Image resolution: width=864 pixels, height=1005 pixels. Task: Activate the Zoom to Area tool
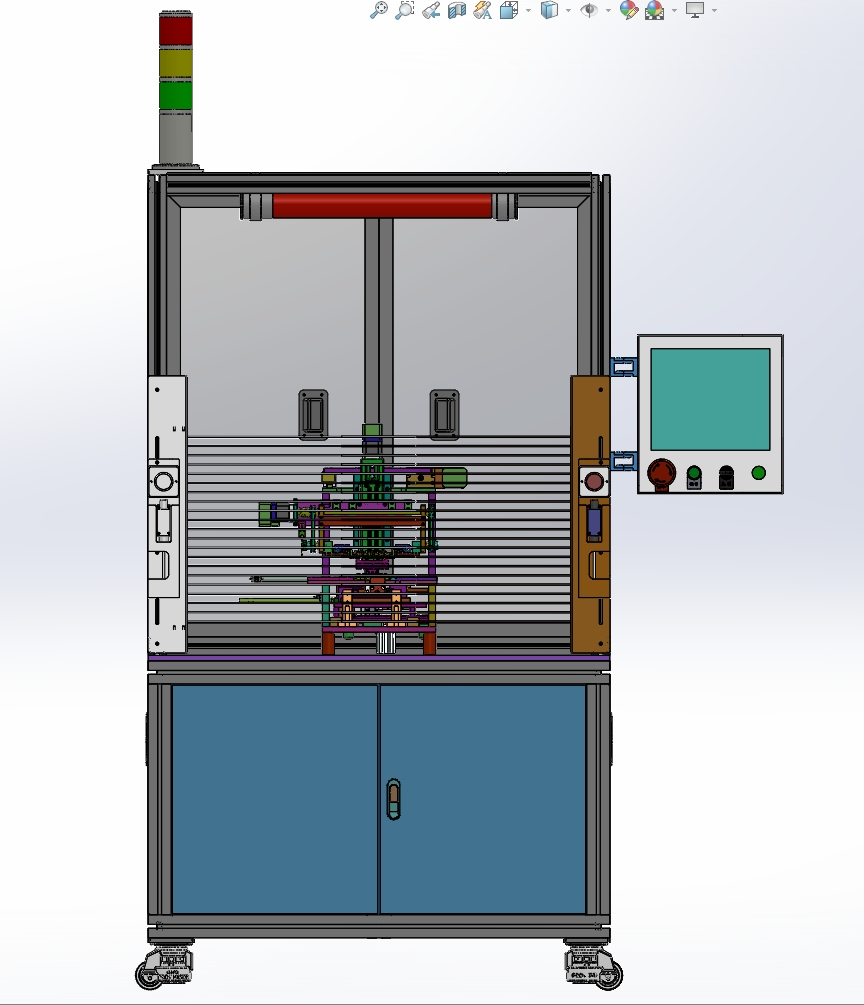click(404, 10)
